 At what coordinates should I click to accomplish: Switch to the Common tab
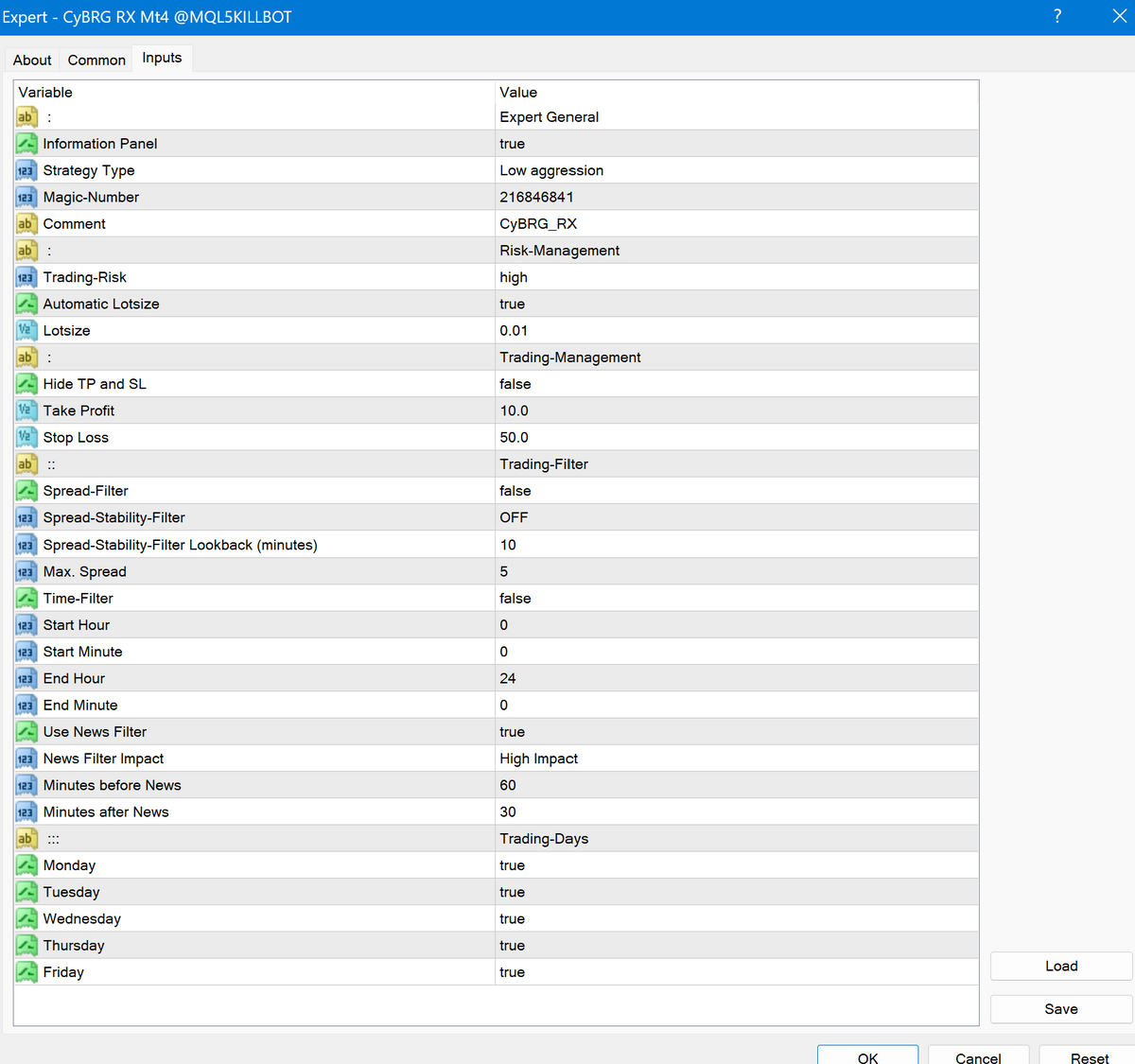click(96, 60)
